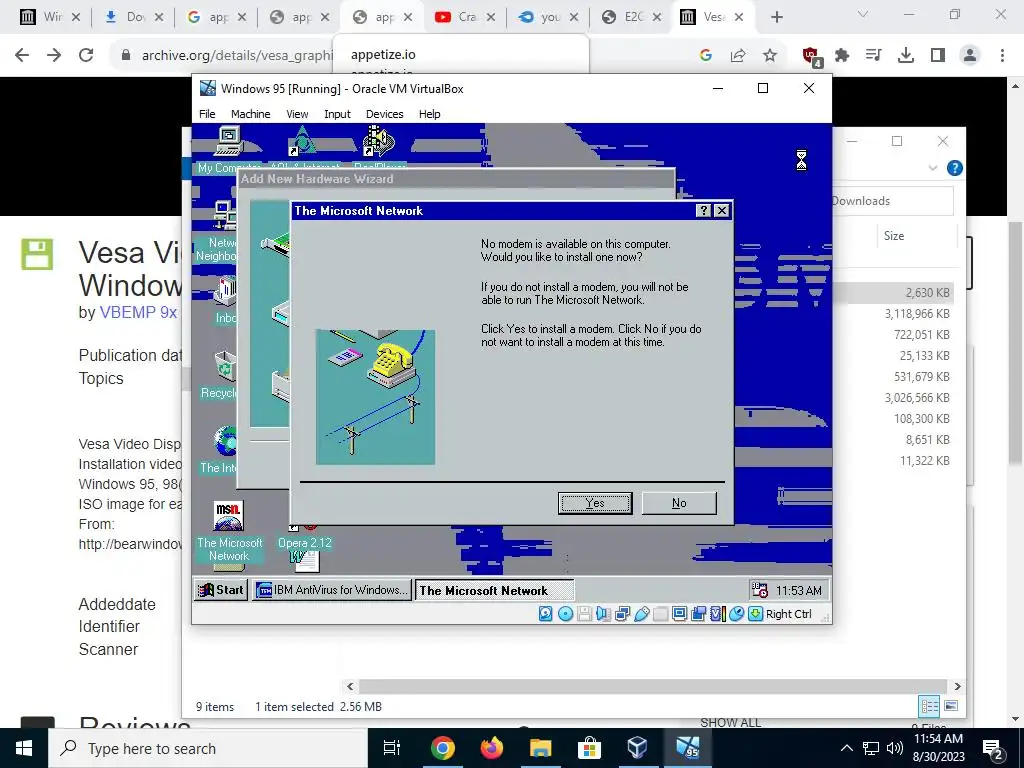Show hidden tray icons chevron
1024x768 pixels.
coord(846,748)
